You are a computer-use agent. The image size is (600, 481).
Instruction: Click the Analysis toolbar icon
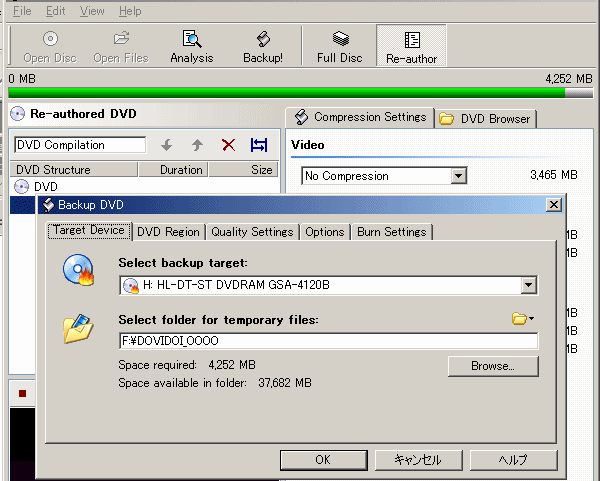(191, 46)
